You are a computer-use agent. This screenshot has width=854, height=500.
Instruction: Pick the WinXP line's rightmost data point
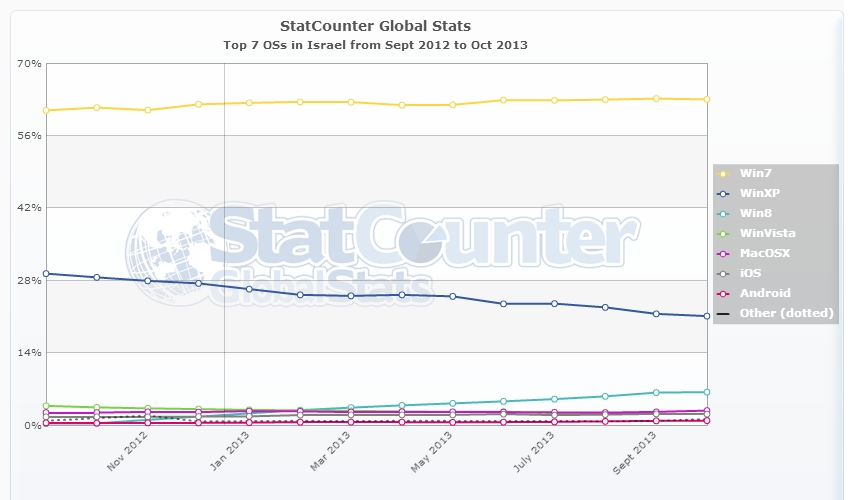pos(706,316)
